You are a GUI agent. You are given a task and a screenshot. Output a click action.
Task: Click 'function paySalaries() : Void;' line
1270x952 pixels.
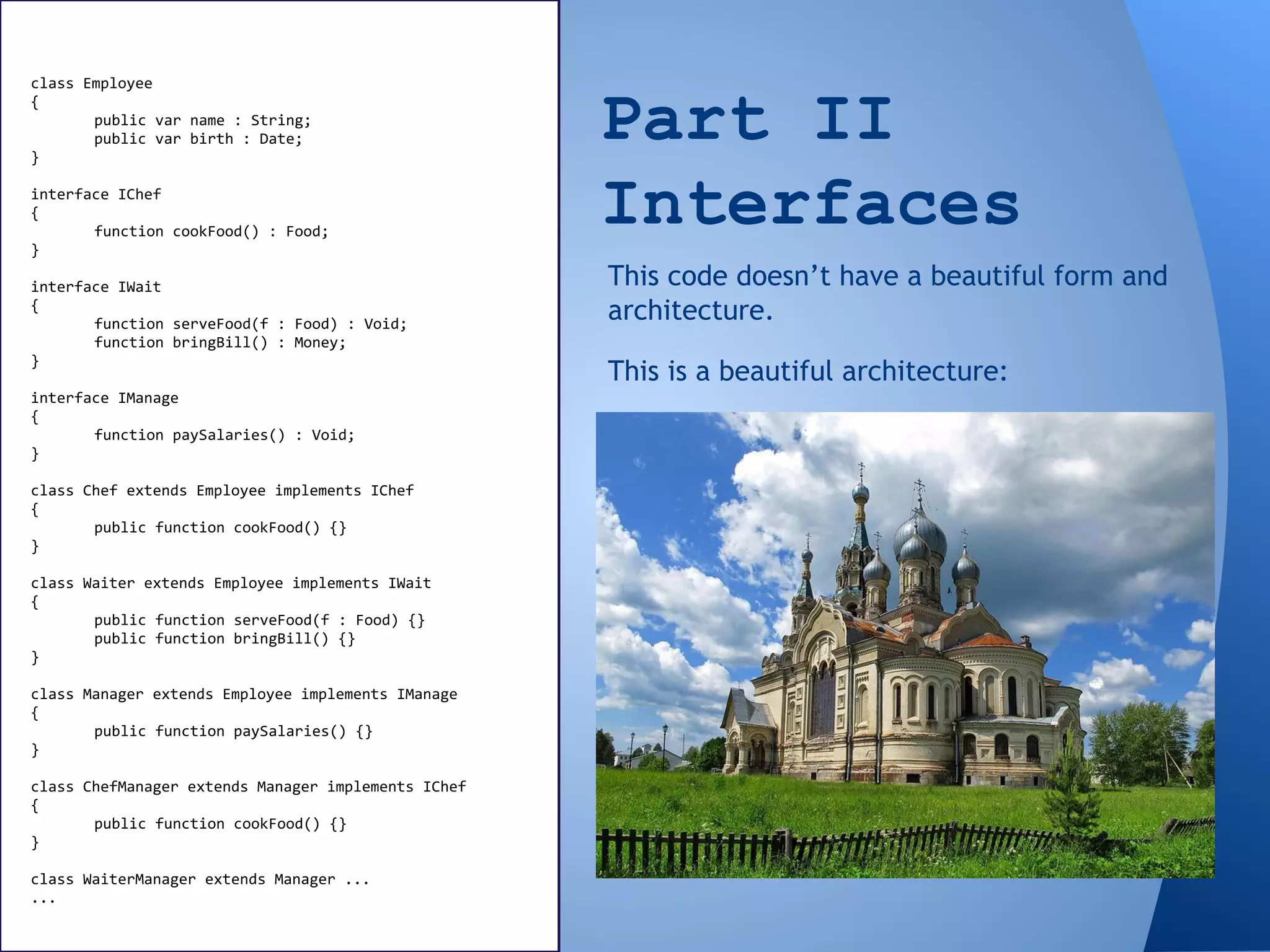224,435
